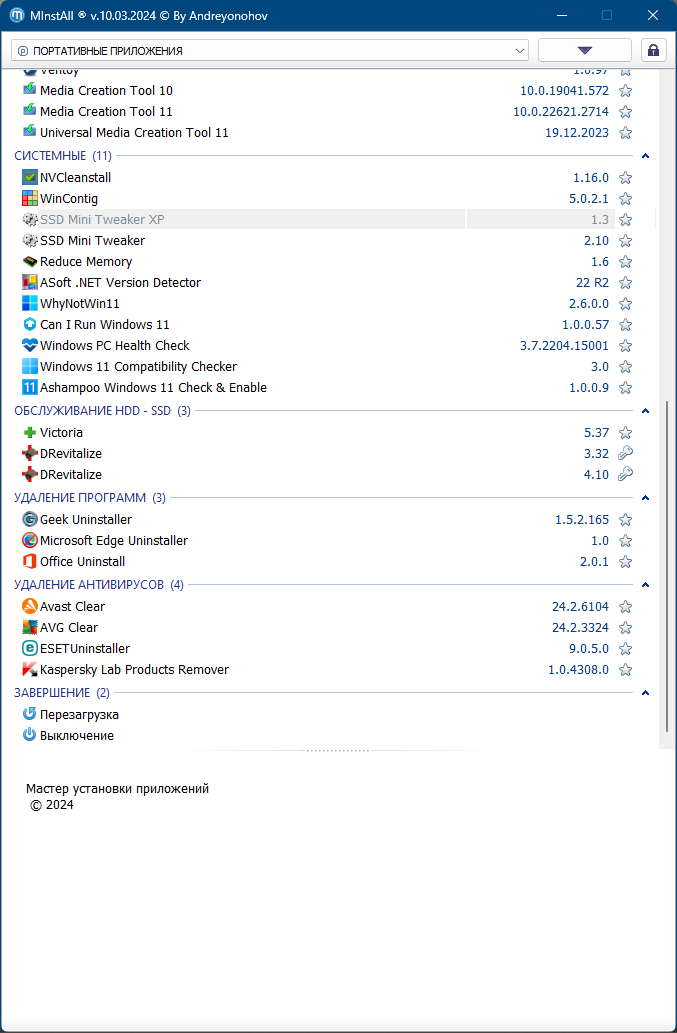Toggle favorite star for AVG Clear
This screenshot has width=677, height=1033.
click(626, 628)
